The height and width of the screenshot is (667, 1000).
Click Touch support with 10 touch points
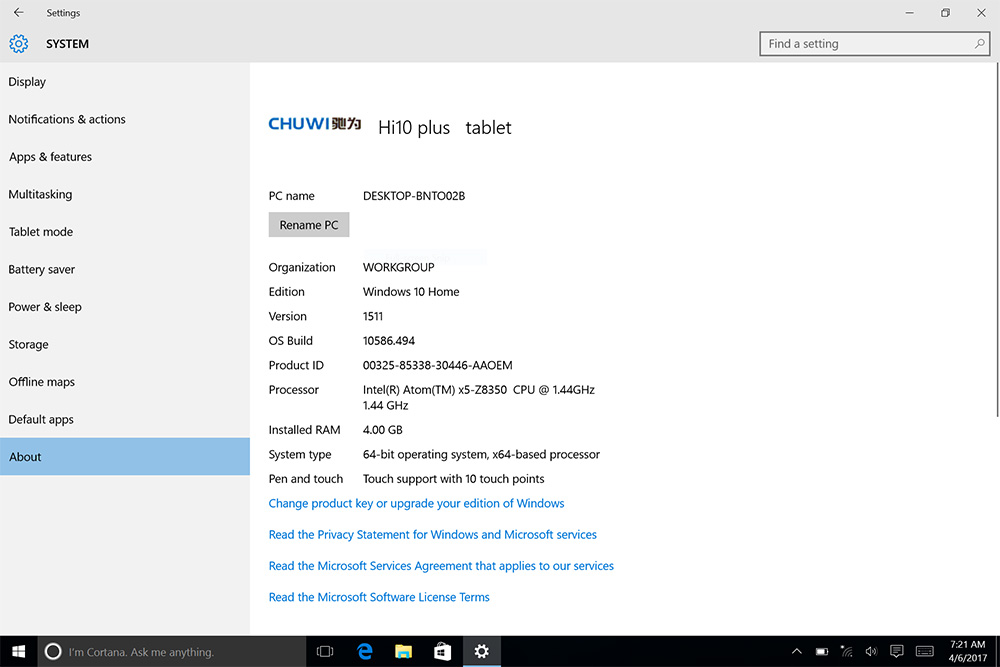click(x=453, y=479)
